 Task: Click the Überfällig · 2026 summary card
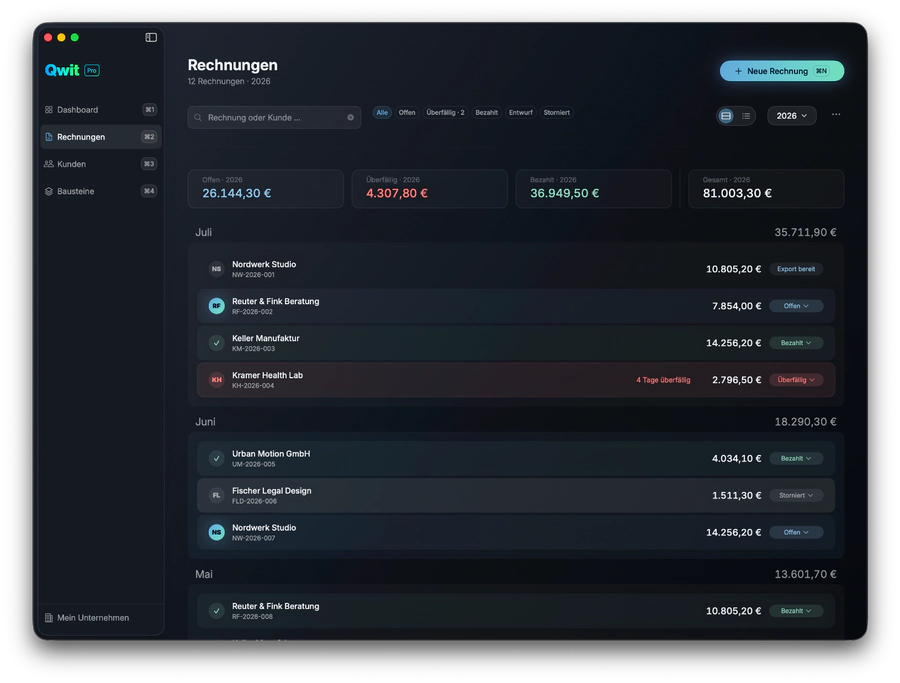pyautogui.click(x=429, y=188)
